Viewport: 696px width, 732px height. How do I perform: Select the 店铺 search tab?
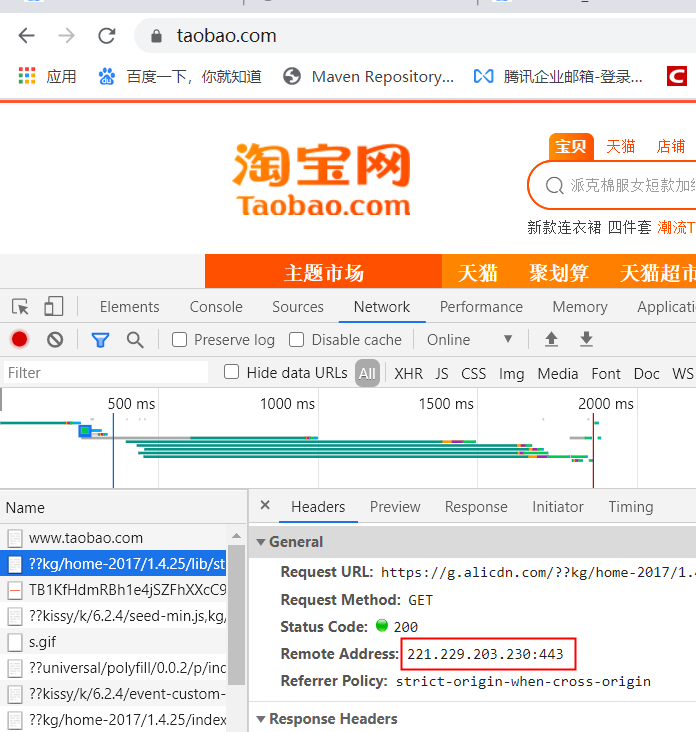pos(671,147)
